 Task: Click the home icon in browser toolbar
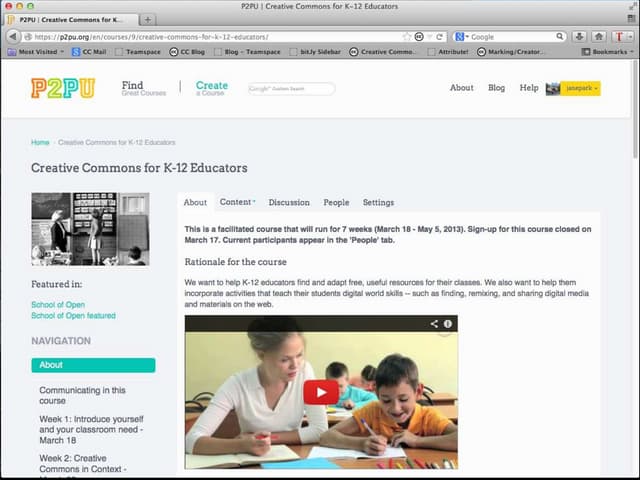point(599,37)
